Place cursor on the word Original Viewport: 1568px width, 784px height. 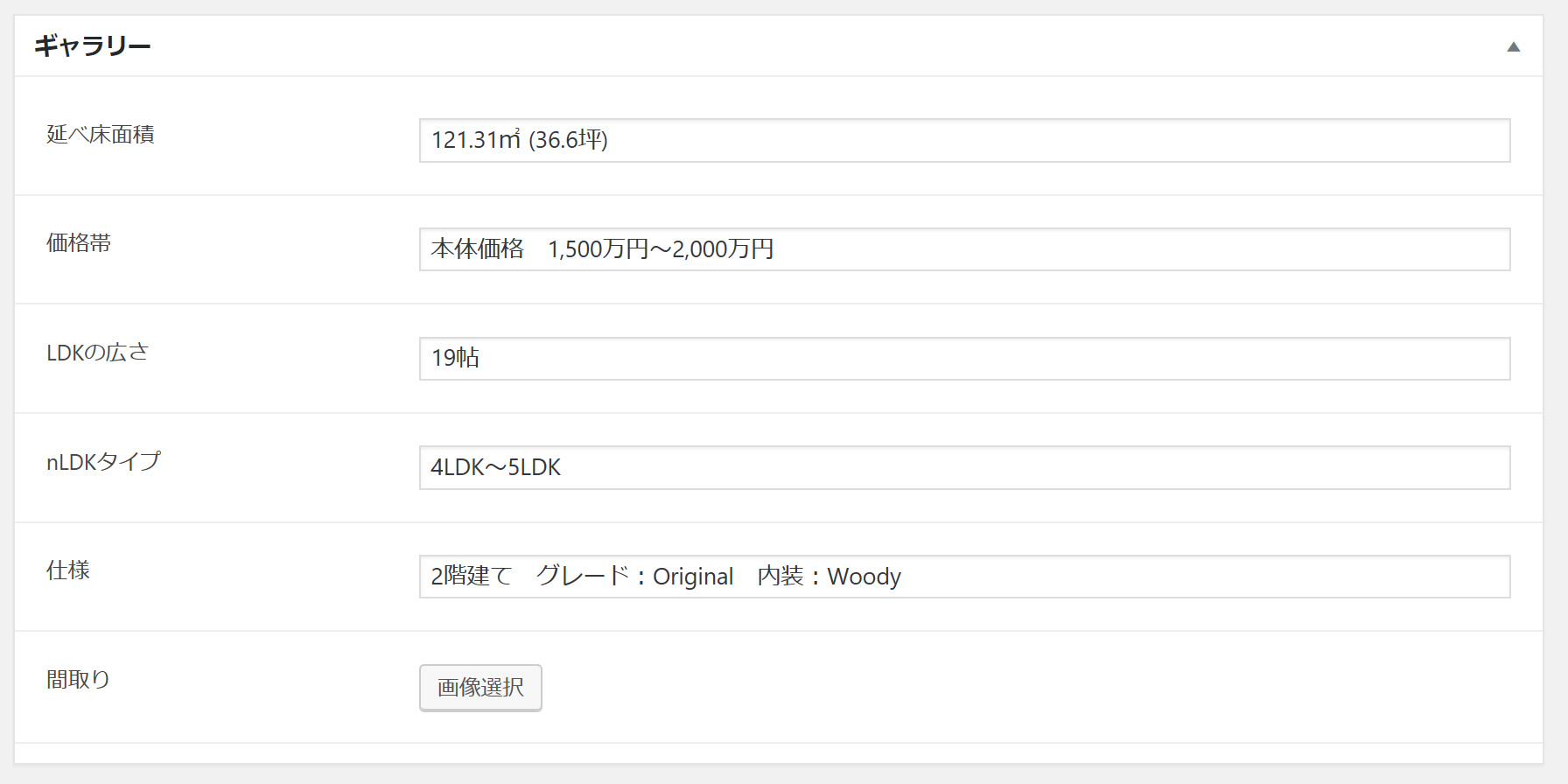tap(693, 577)
